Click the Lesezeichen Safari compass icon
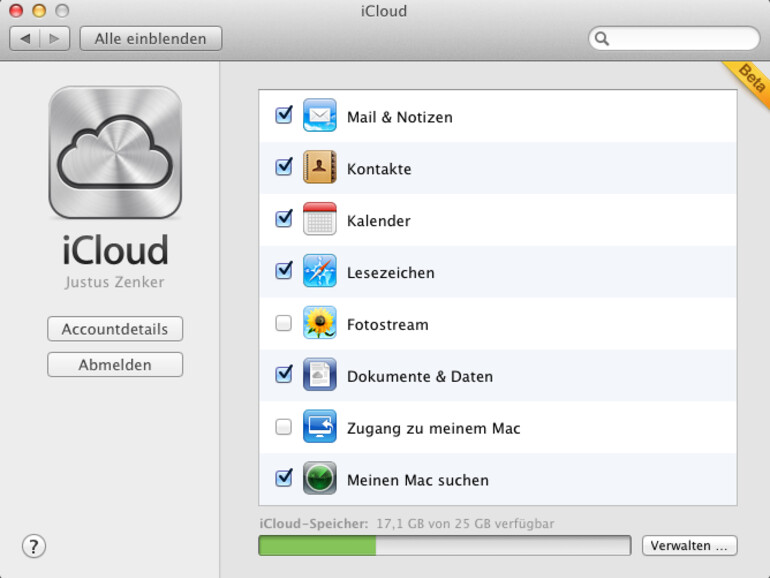The width and height of the screenshot is (770, 578). pos(320,271)
